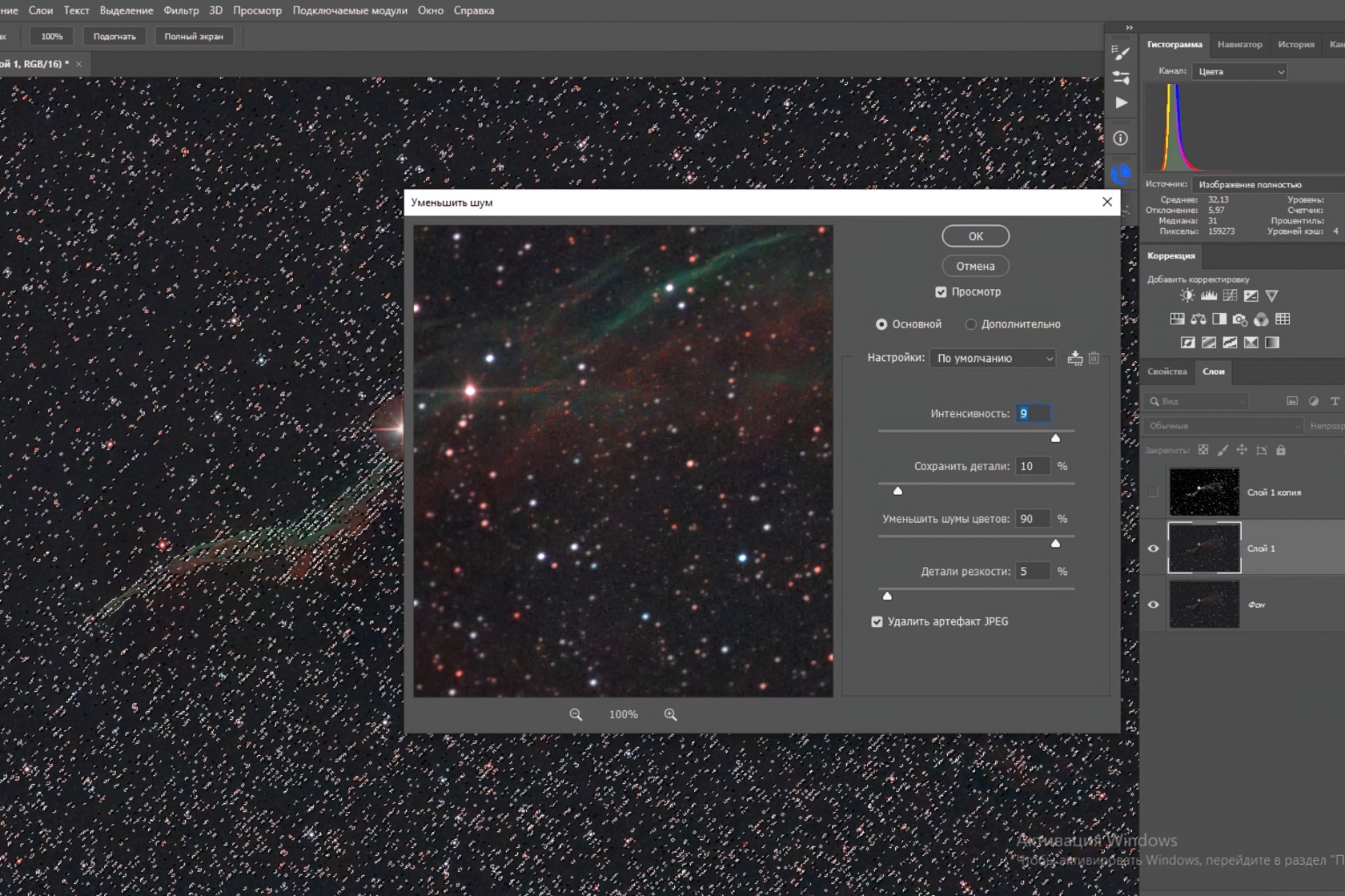The width and height of the screenshot is (1345, 896).
Task: Add a Posterize adjustment
Action: tap(1209, 343)
